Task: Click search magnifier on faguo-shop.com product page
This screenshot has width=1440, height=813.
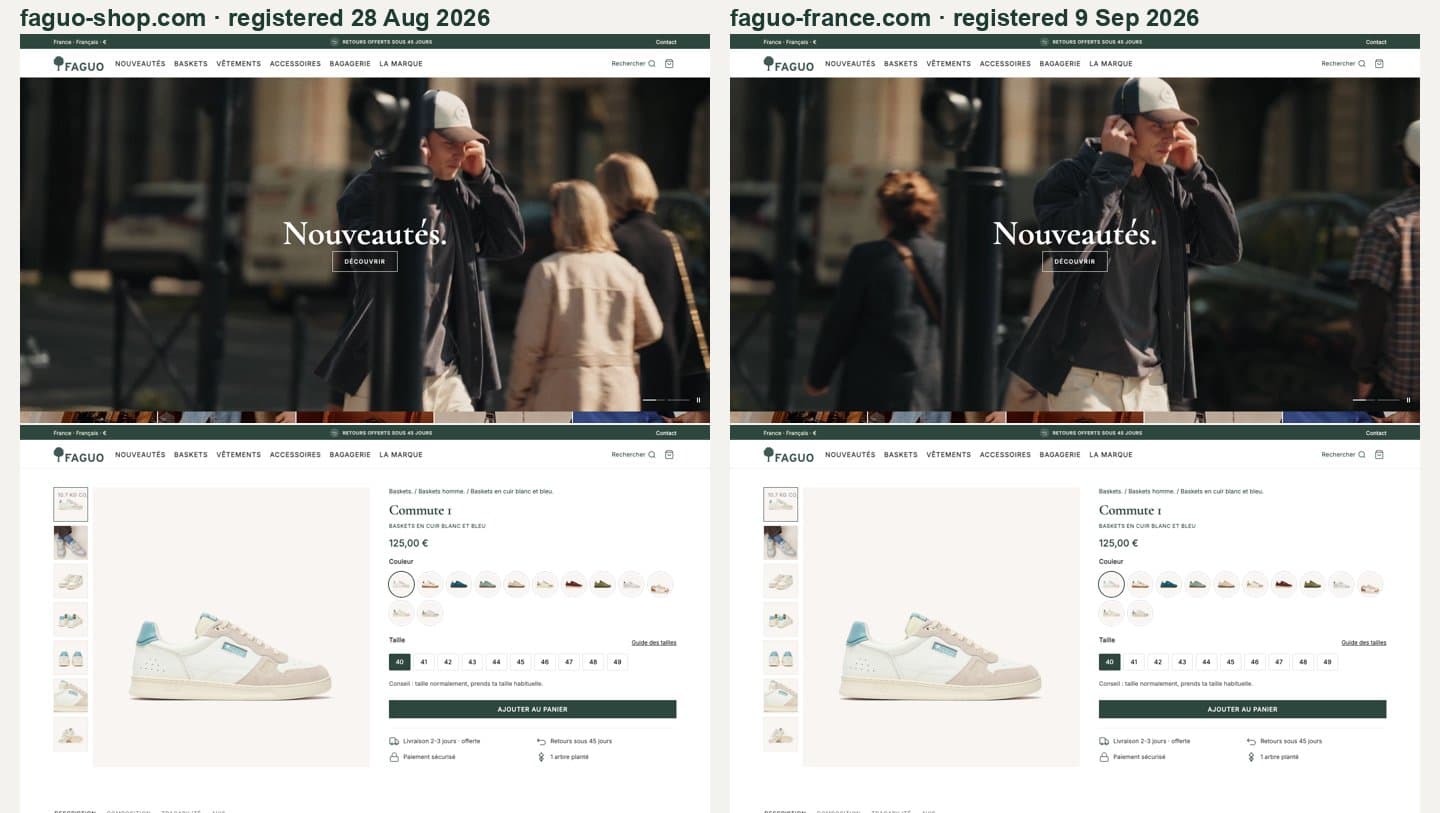Action: (x=652, y=454)
